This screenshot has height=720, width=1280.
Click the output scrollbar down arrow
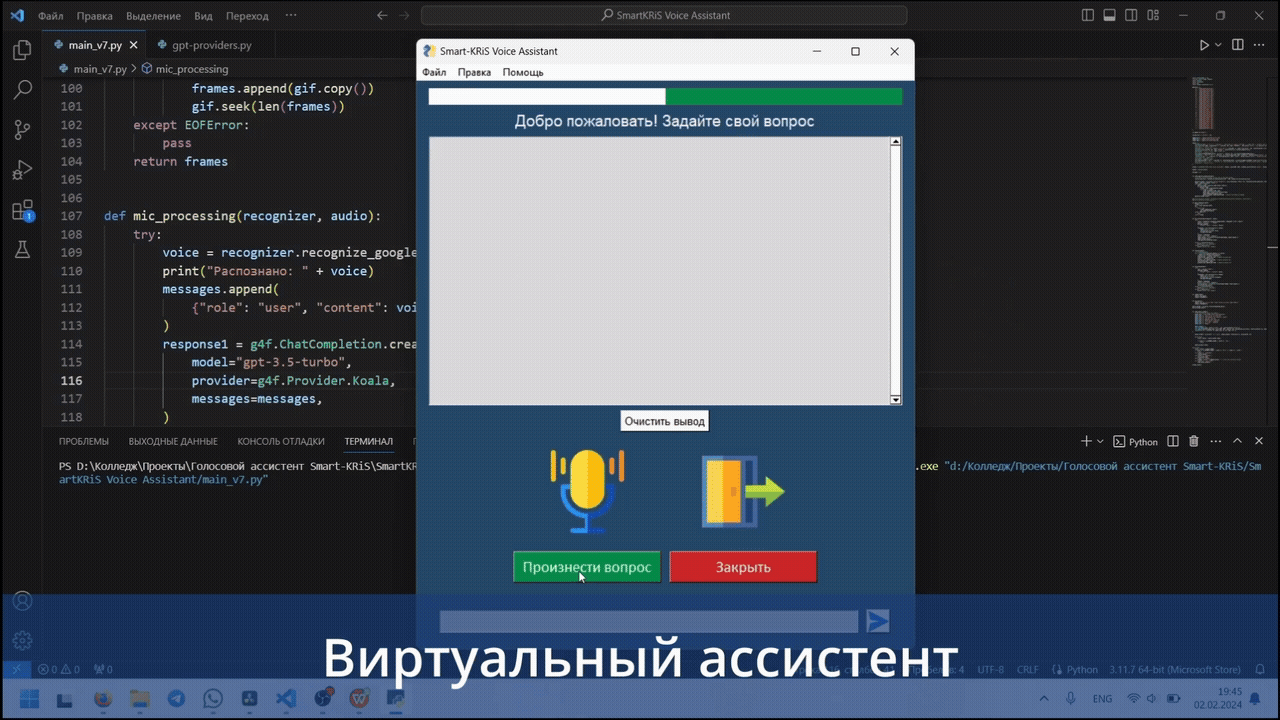(x=895, y=399)
